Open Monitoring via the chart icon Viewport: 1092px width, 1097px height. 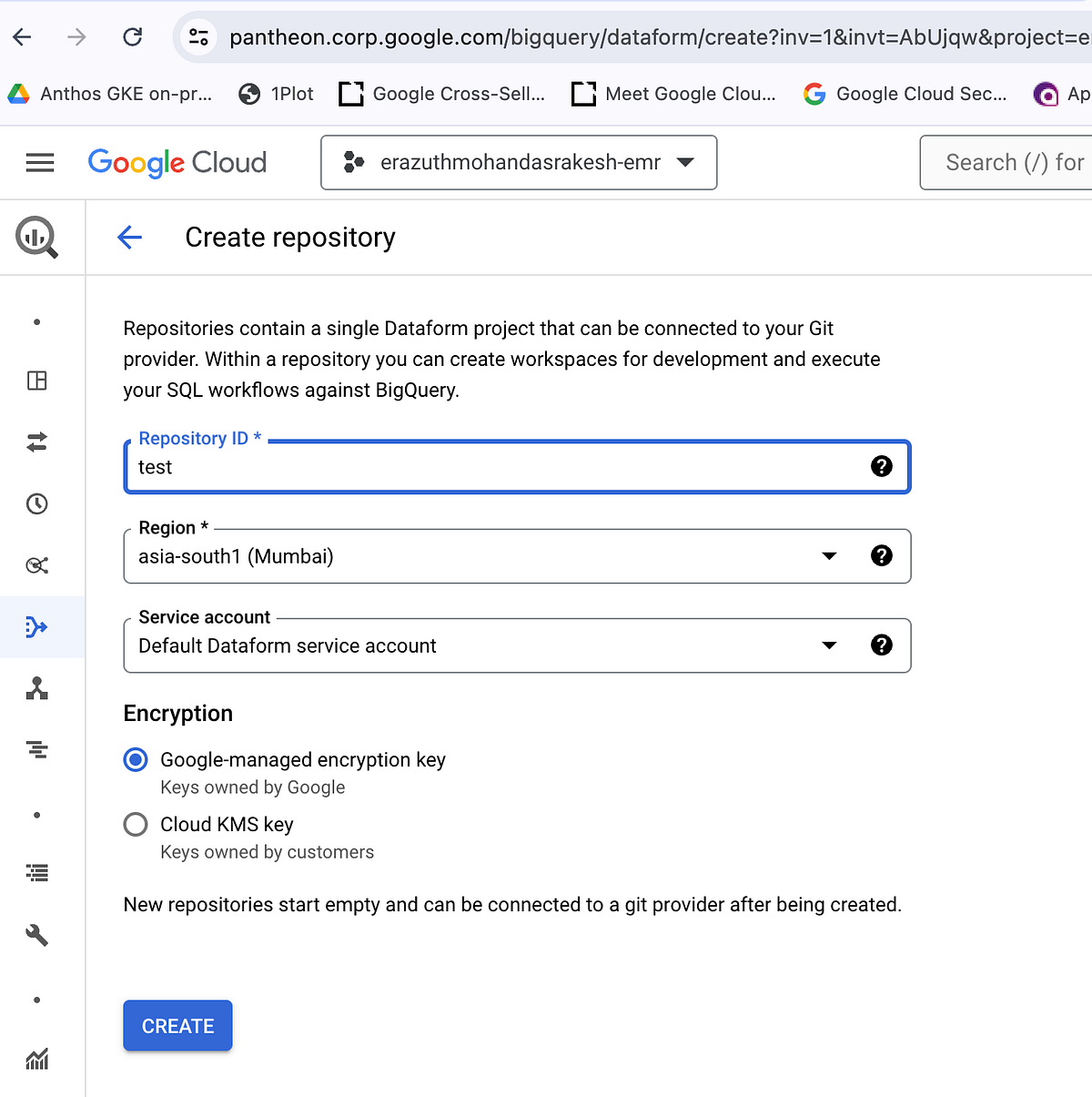point(36,1059)
